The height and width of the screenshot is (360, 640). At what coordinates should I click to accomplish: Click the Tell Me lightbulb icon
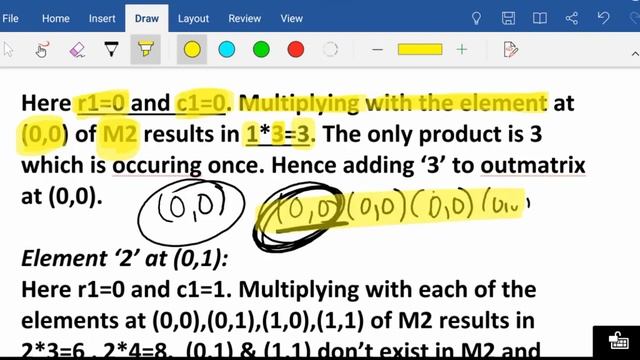point(476,18)
